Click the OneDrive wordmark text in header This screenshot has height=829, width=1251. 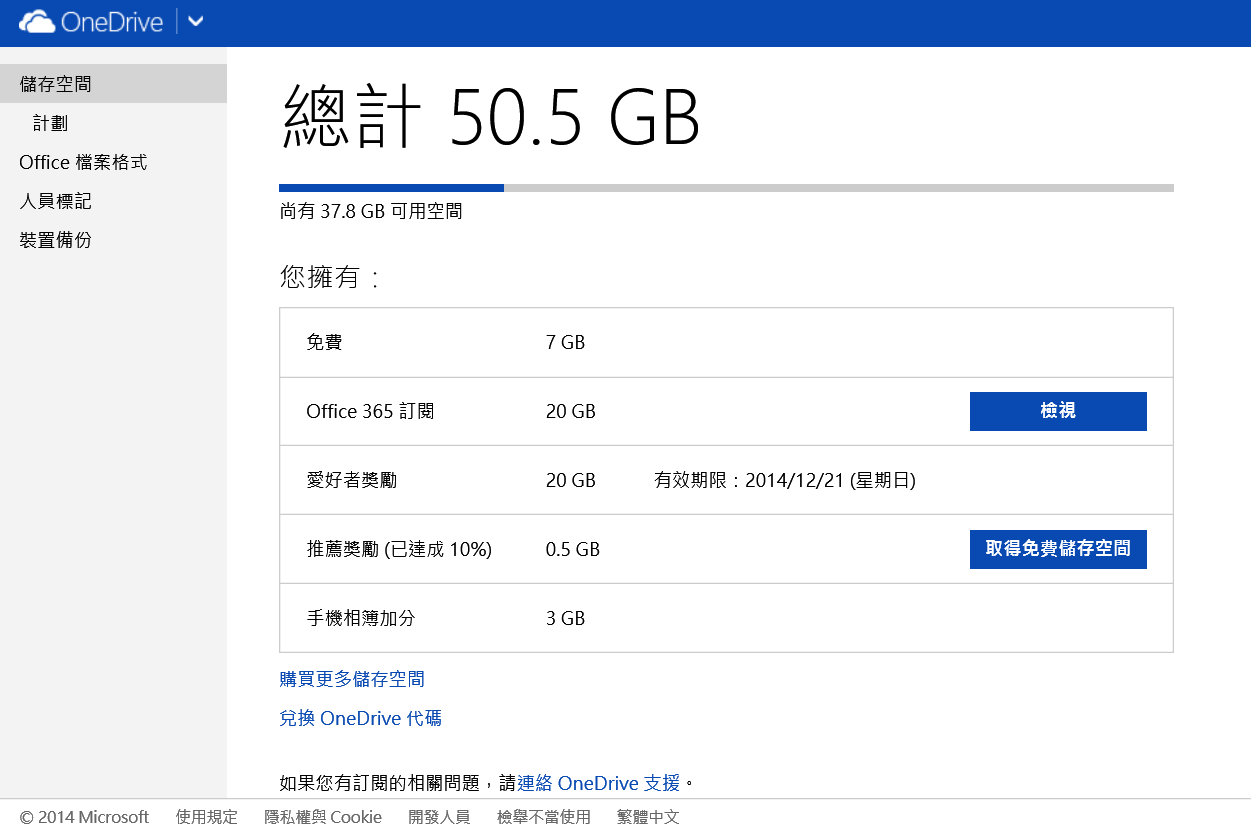pyautogui.click(x=112, y=22)
